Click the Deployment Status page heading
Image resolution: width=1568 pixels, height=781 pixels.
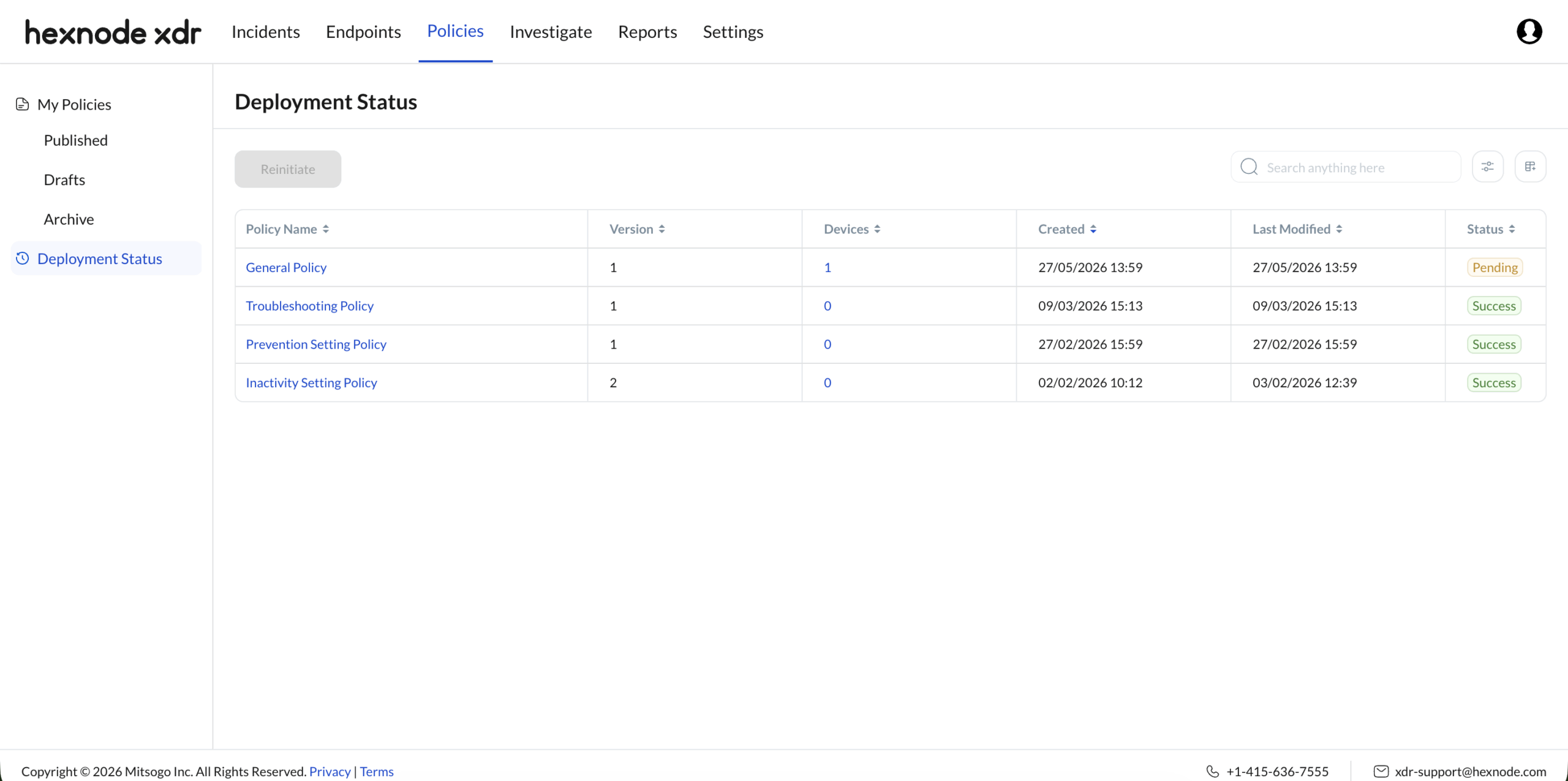pos(326,102)
